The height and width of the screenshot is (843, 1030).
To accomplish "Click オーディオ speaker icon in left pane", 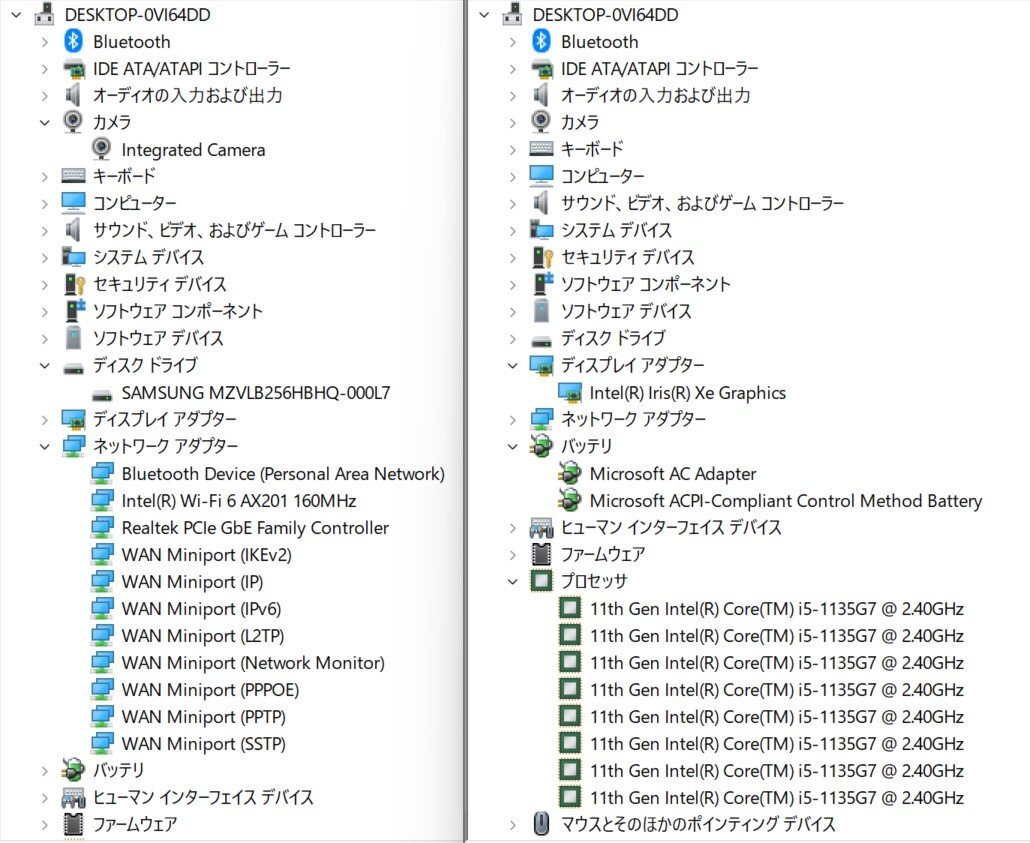I will pyautogui.click(x=73, y=95).
